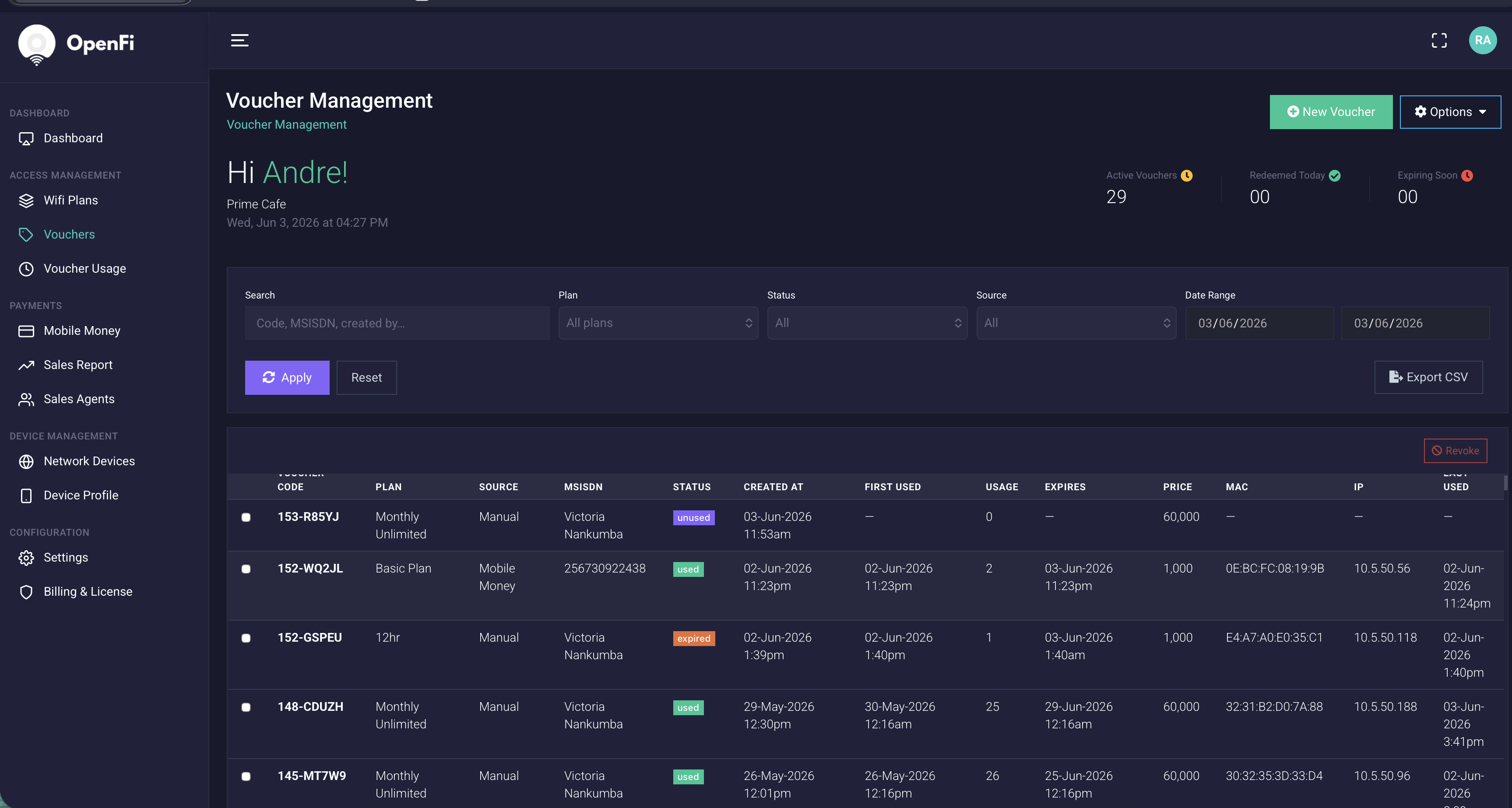Click the Dashboard monitor icon

26,138
